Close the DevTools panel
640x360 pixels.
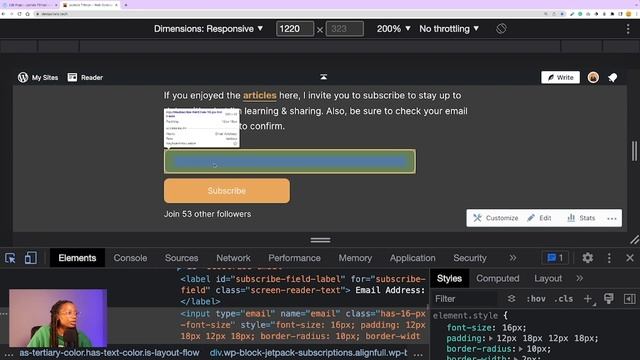point(630,258)
